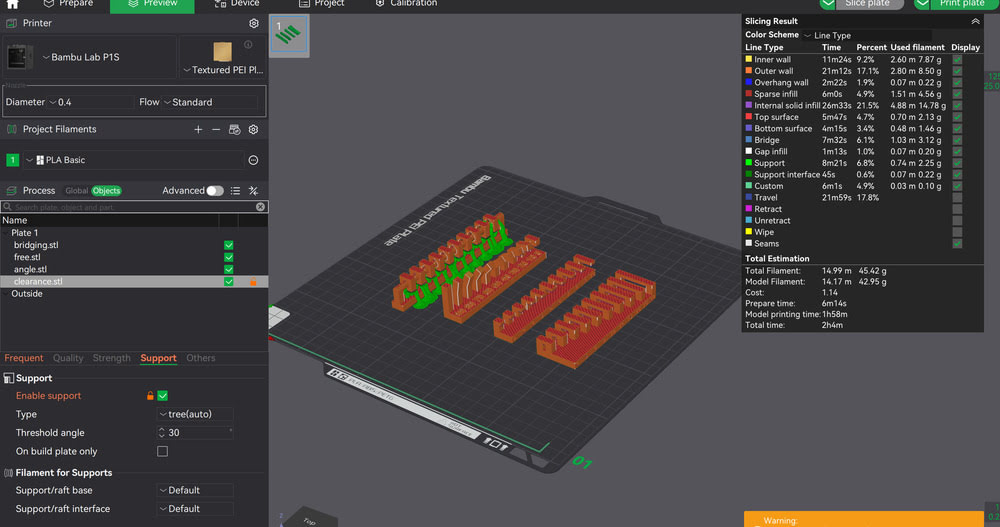Image resolution: width=1000 pixels, height=527 pixels.
Task: Open project filaments settings gear
Action: [254, 129]
